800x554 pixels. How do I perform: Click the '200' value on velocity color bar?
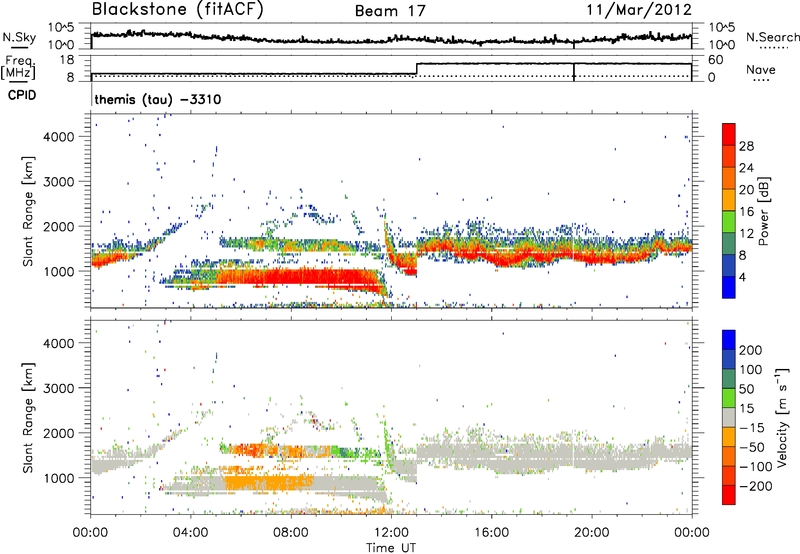[751, 350]
